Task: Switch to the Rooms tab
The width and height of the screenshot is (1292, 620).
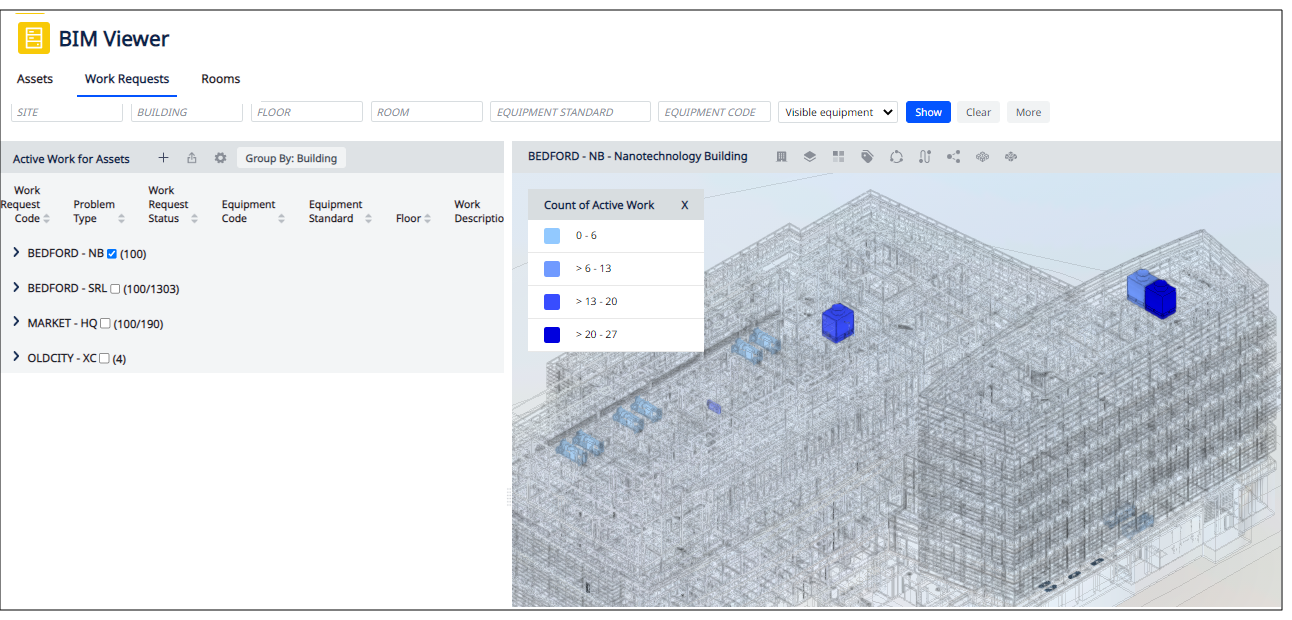Action: tap(220, 79)
